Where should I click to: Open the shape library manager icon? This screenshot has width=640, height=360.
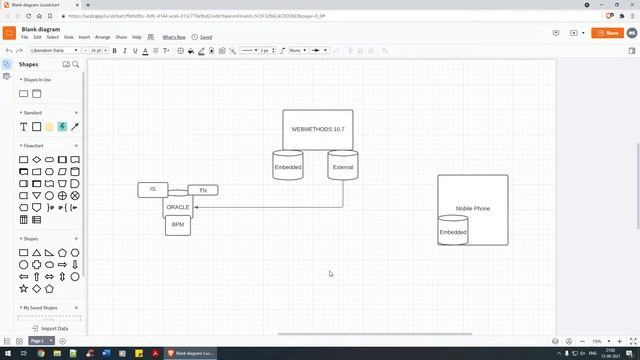coord(66,64)
